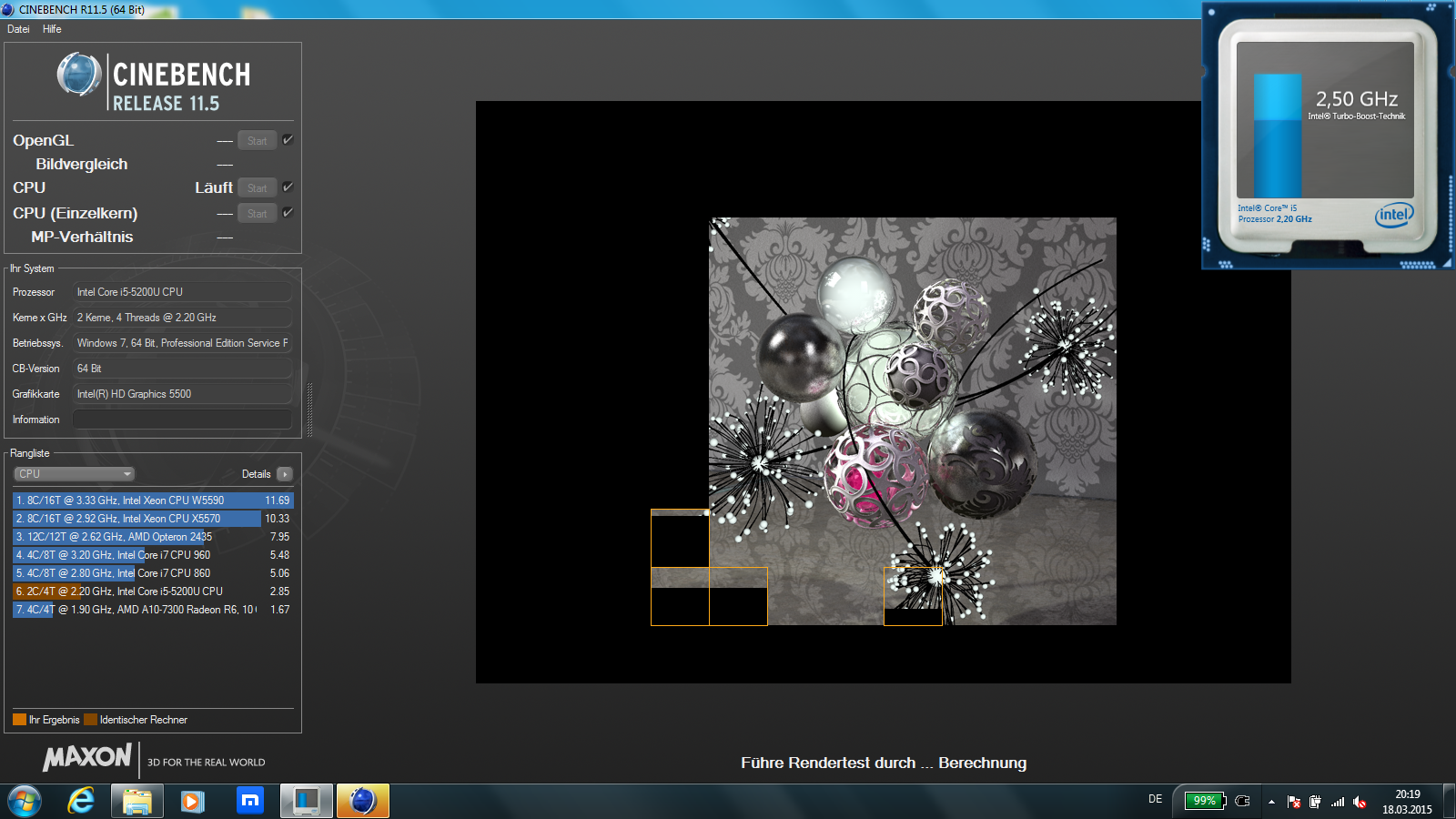Select ranking entry Intel Core i5-5200U CPU

point(153,591)
